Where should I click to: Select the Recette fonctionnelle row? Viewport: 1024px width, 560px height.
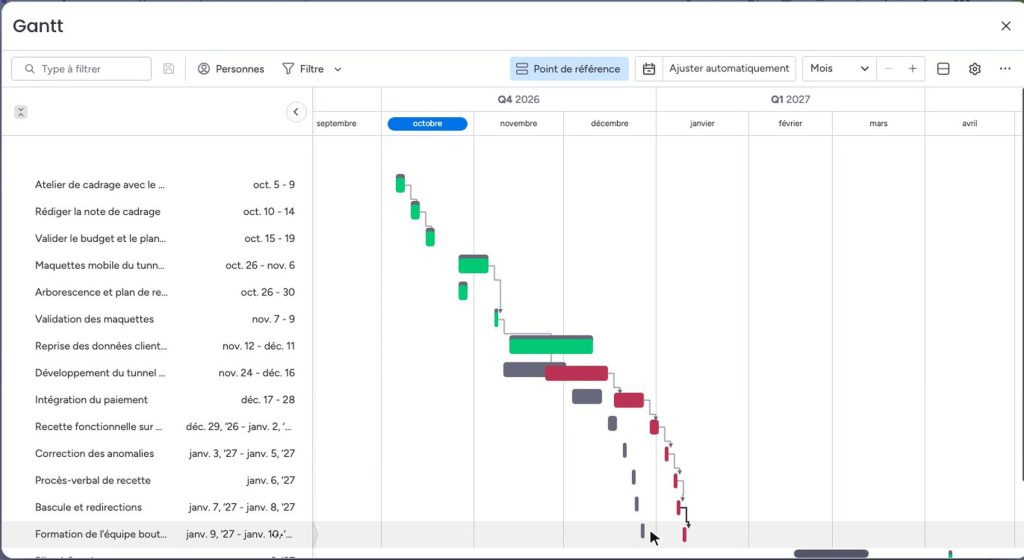click(157, 426)
